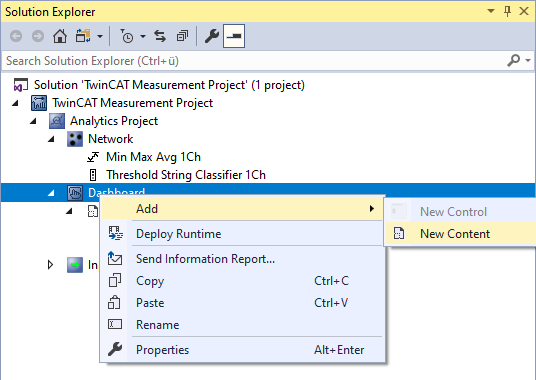Select Threshold String Classifier 1Ch
The height and width of the screenshot is (380, 536).
(186, 175)
